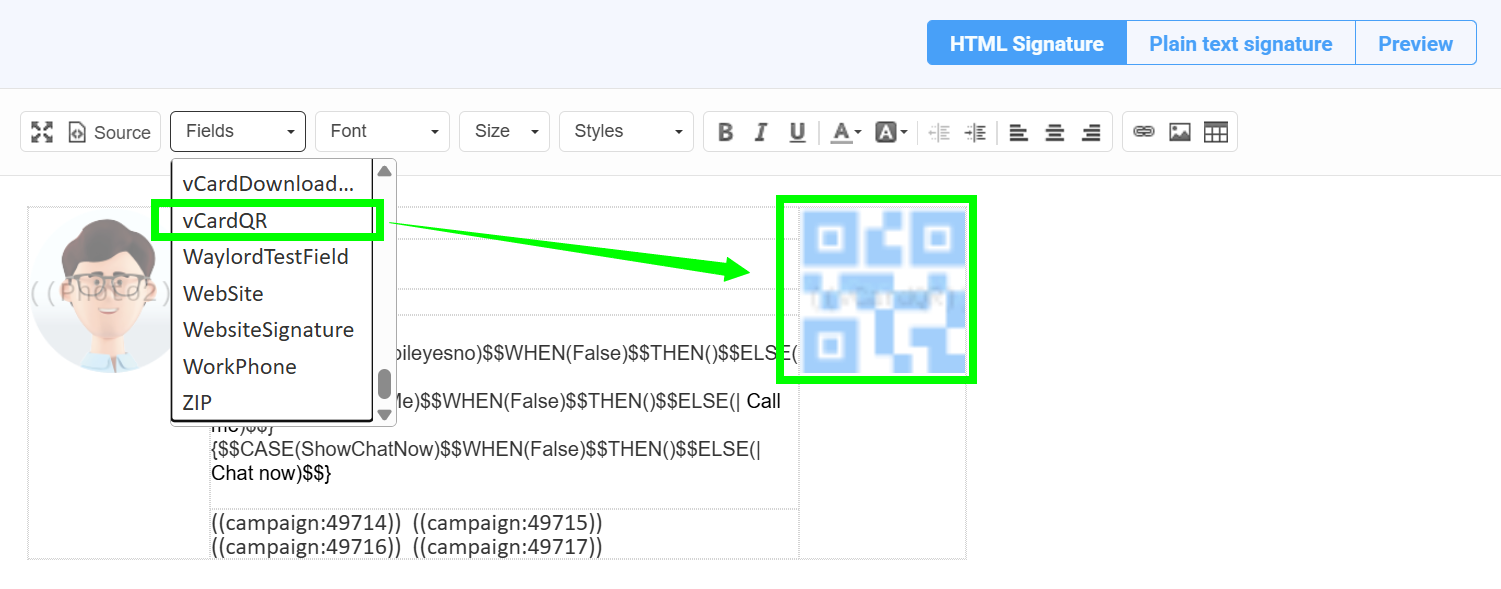The image size is (1501, 589).
Task: Open the Size dropdown
Action: (x=504, y=131)
